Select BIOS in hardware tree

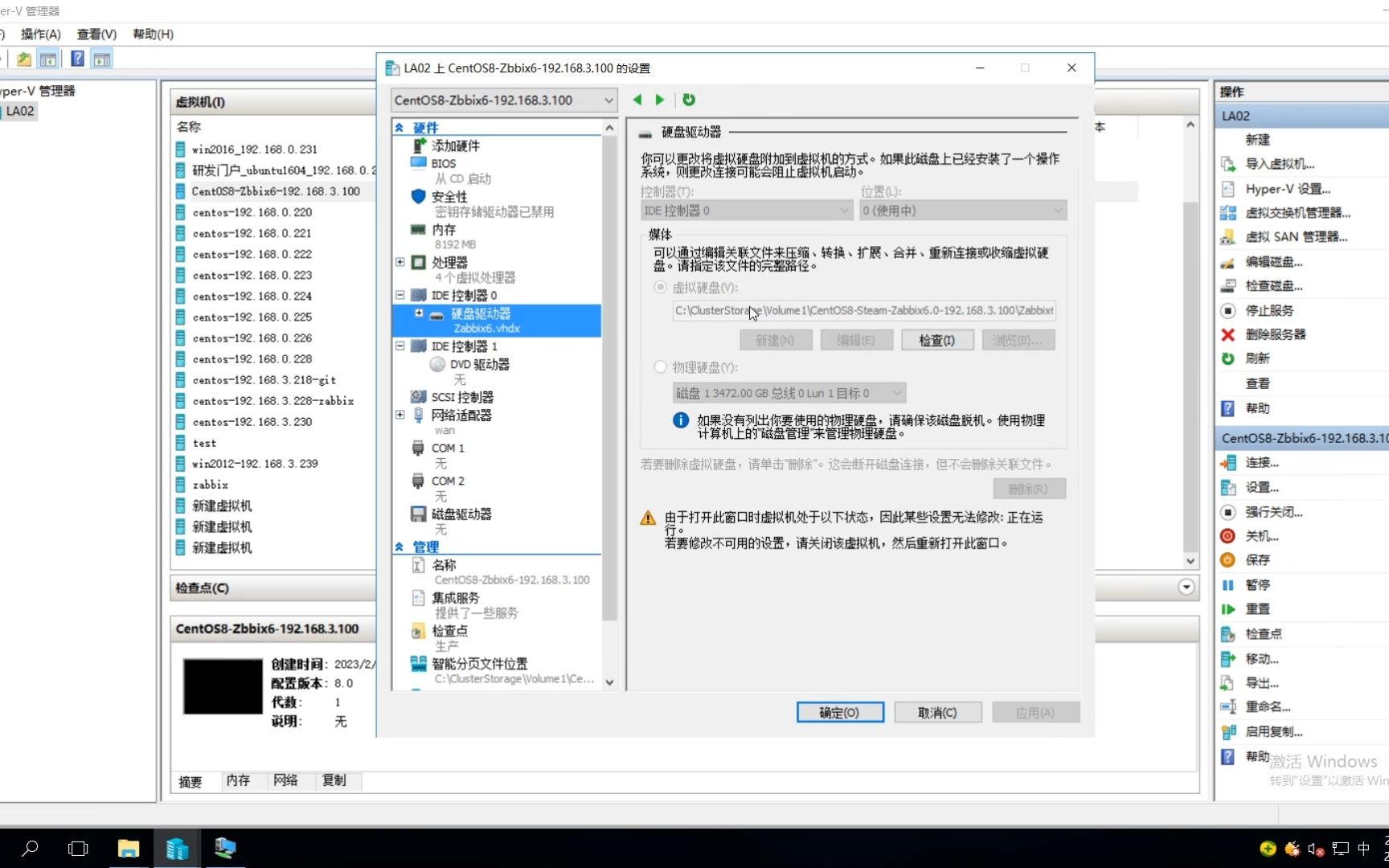tap(443, 163)
